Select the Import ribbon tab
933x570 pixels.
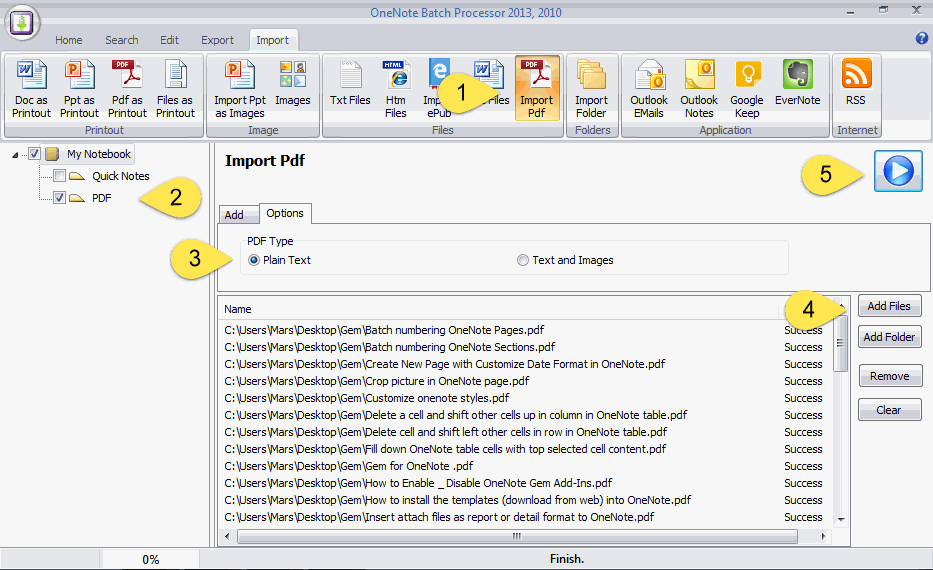(x=273, y=40)
